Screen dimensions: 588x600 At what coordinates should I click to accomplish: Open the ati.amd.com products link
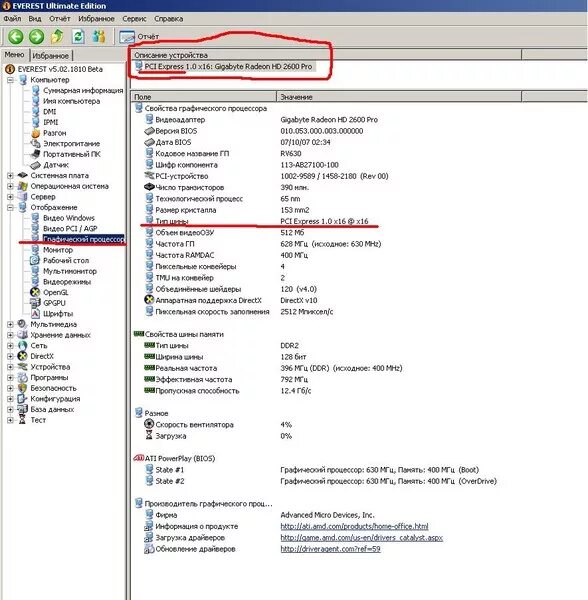click(x=354, y=527)
